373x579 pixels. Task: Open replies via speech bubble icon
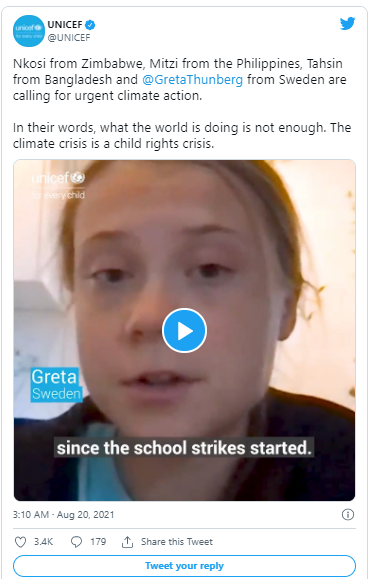click(x=76, y=542)
